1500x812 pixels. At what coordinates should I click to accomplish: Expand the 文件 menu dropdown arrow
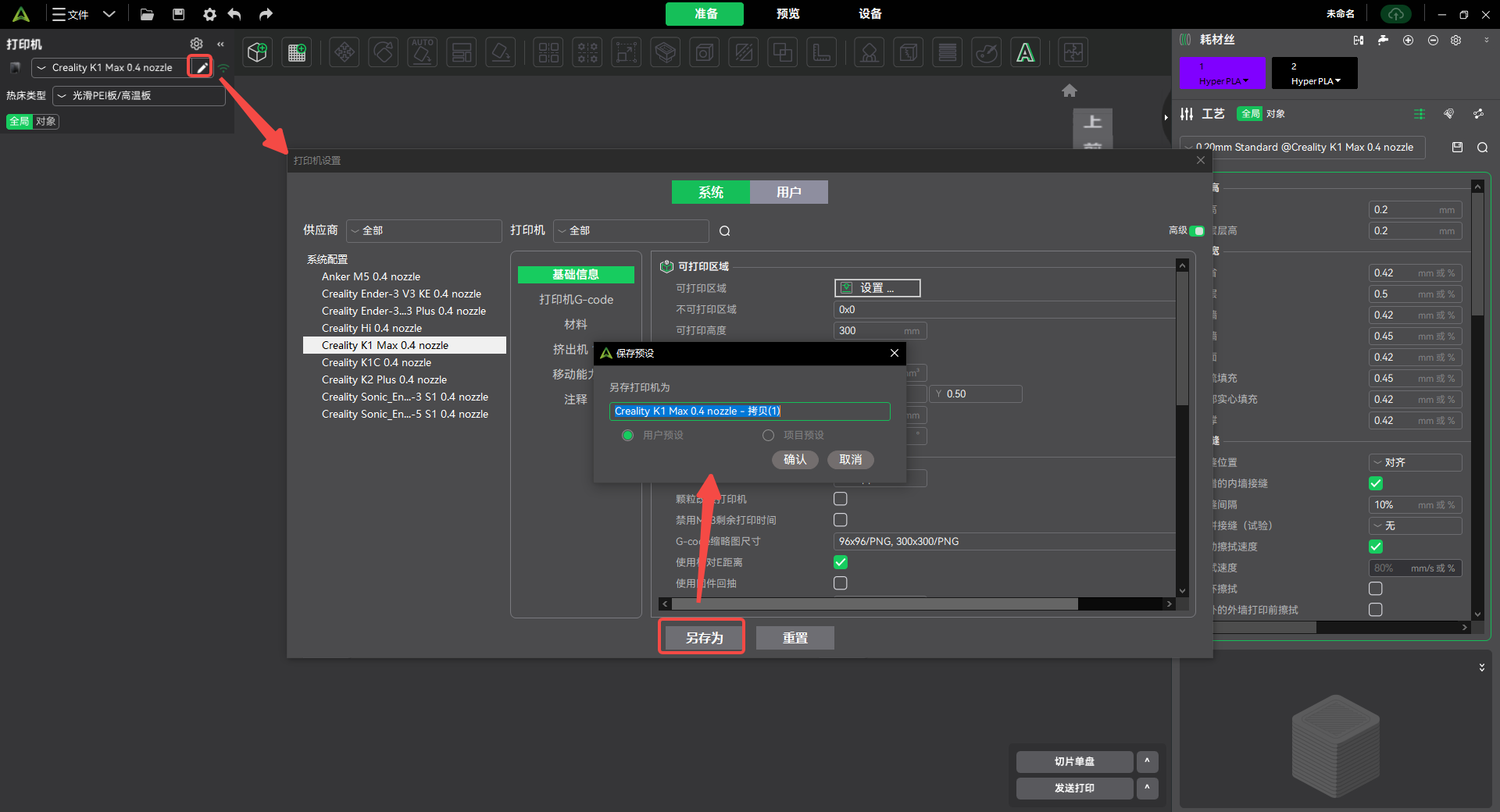click(109, 14)
